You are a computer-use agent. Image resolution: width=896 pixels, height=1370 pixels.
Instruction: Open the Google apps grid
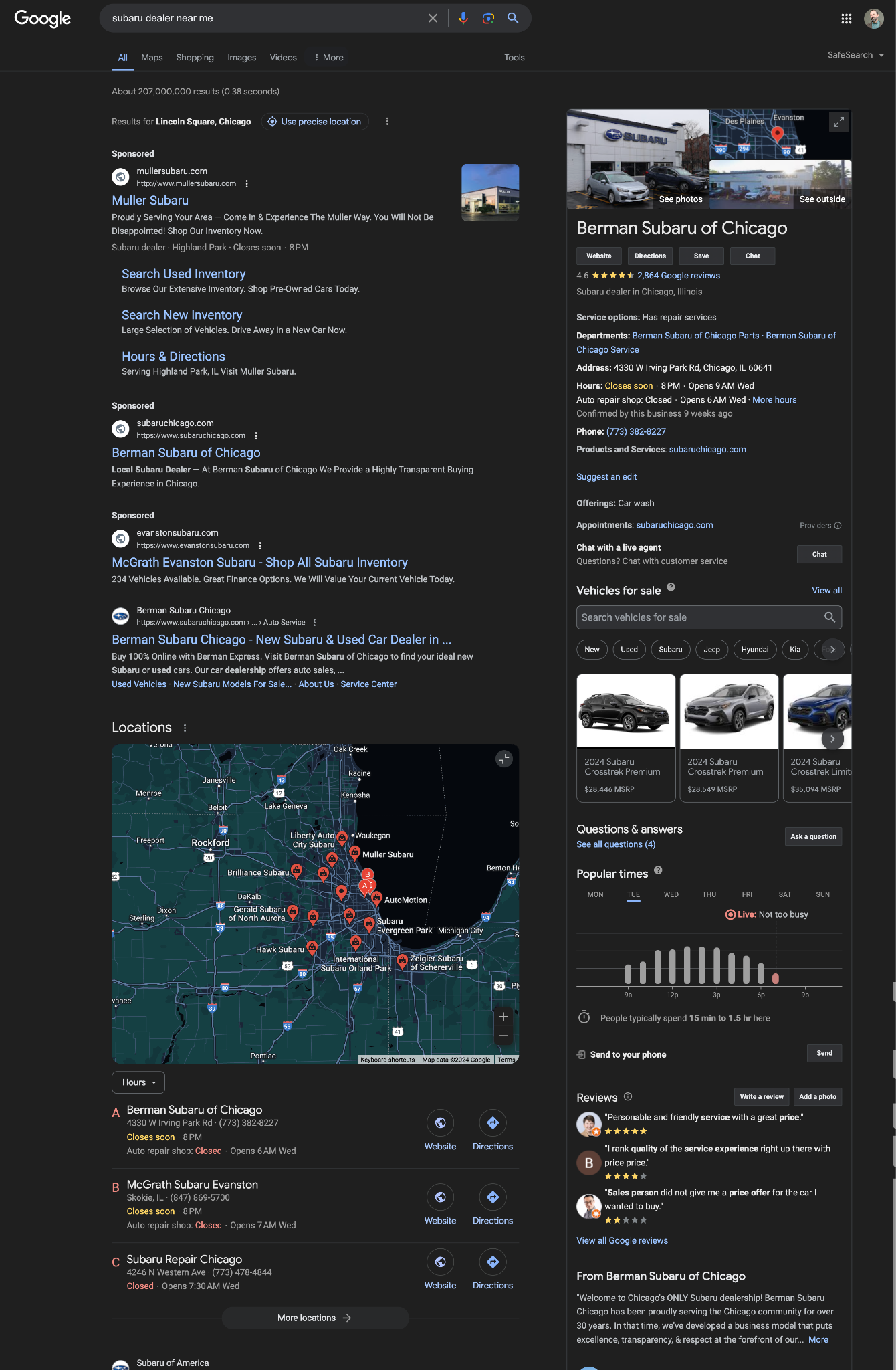[x=847, y=19]
